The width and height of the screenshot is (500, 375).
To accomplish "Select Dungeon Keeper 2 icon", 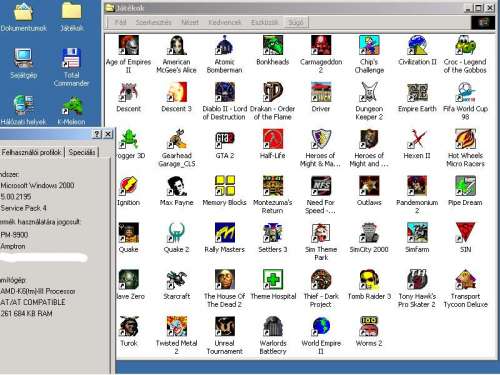I will pos(369,92).
